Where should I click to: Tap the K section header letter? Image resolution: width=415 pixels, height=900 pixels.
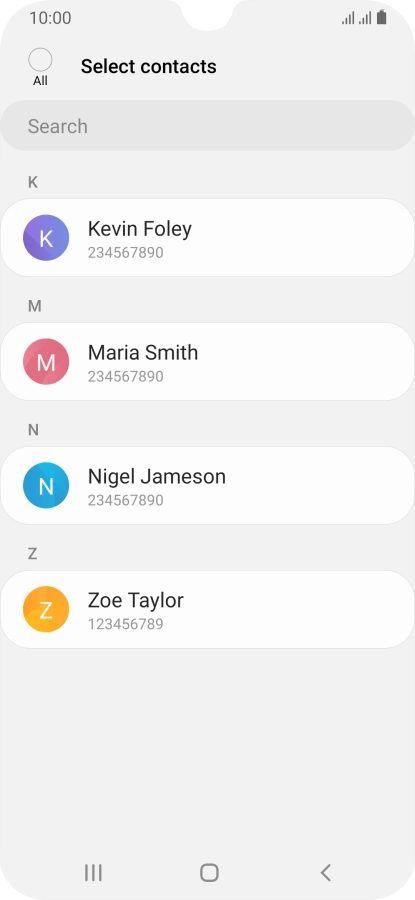(x=33, y=182)
